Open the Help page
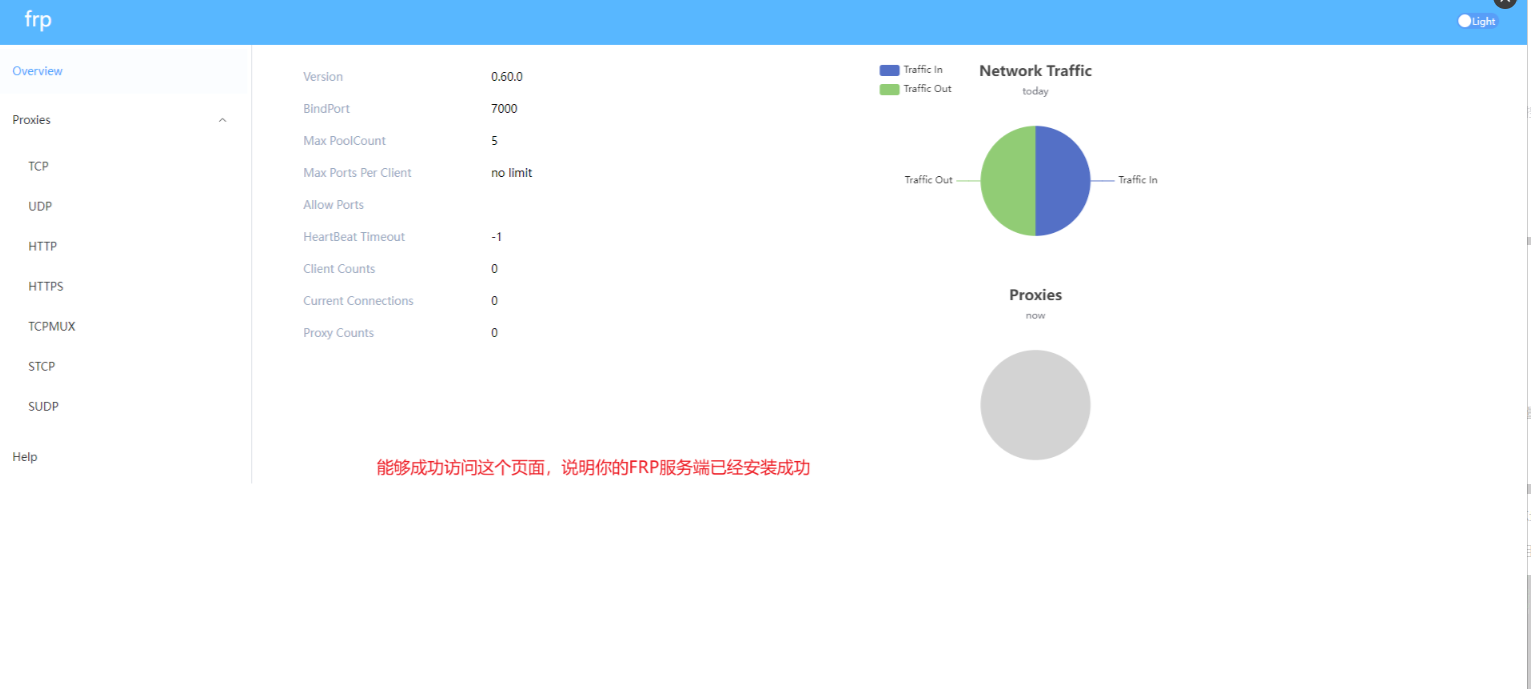1531x689 pixels. pos(24,456)
